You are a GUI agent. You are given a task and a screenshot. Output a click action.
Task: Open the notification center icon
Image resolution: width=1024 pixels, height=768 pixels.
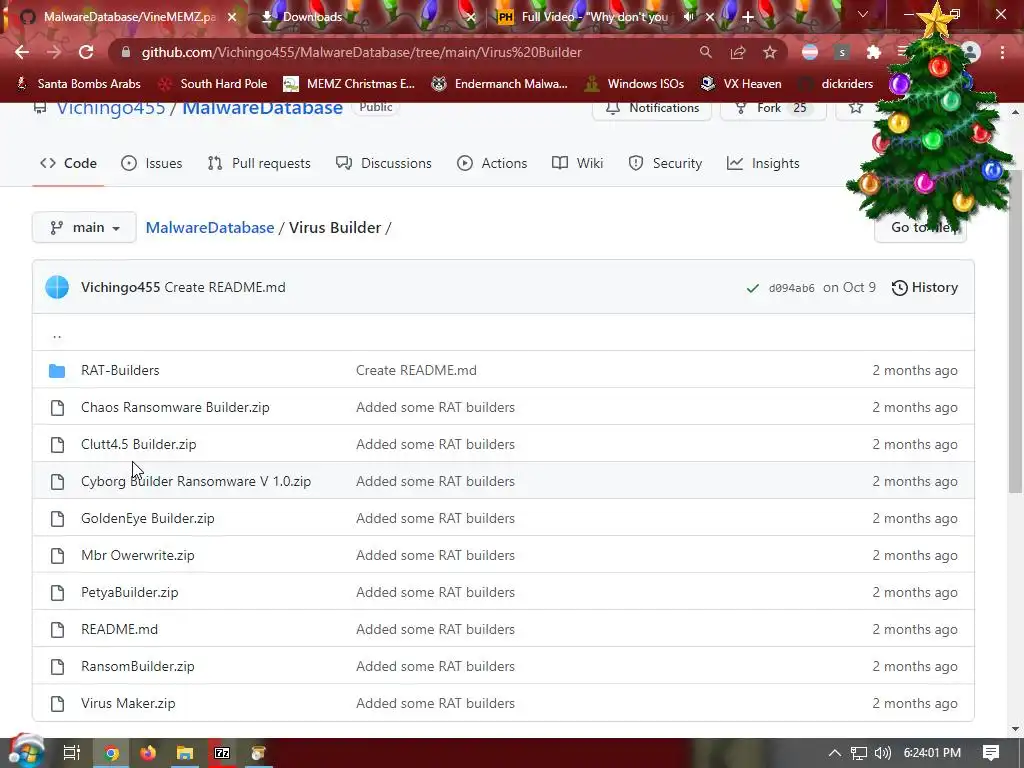tap(991, 753)
